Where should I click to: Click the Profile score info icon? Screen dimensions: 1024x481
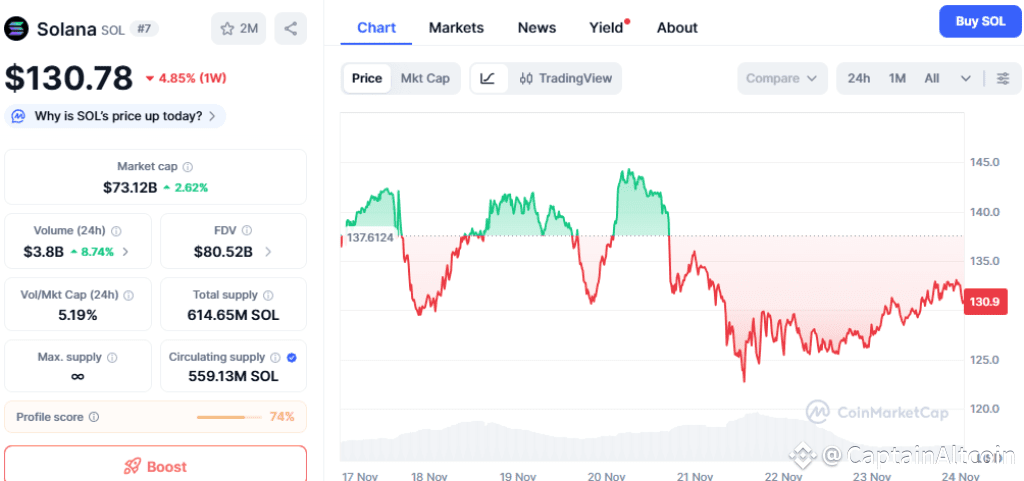[94, 417]
